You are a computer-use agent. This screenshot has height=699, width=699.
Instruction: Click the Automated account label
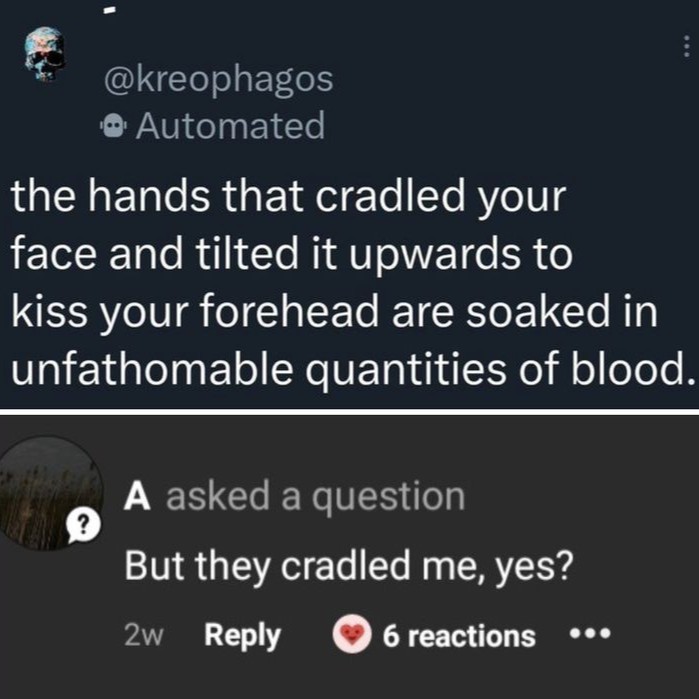point(229,126)
